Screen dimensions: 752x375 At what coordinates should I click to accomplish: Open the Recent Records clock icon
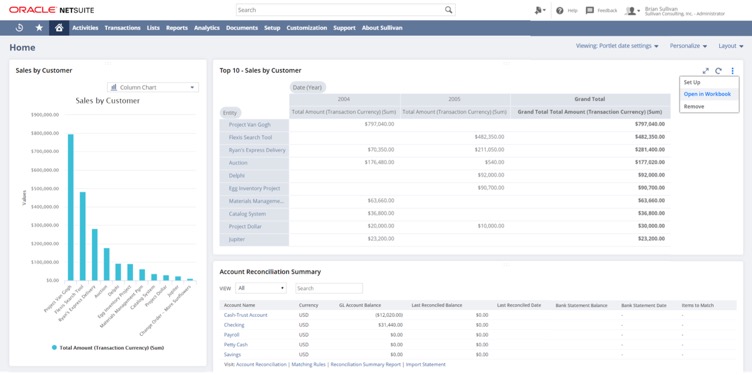pos(19,28)
